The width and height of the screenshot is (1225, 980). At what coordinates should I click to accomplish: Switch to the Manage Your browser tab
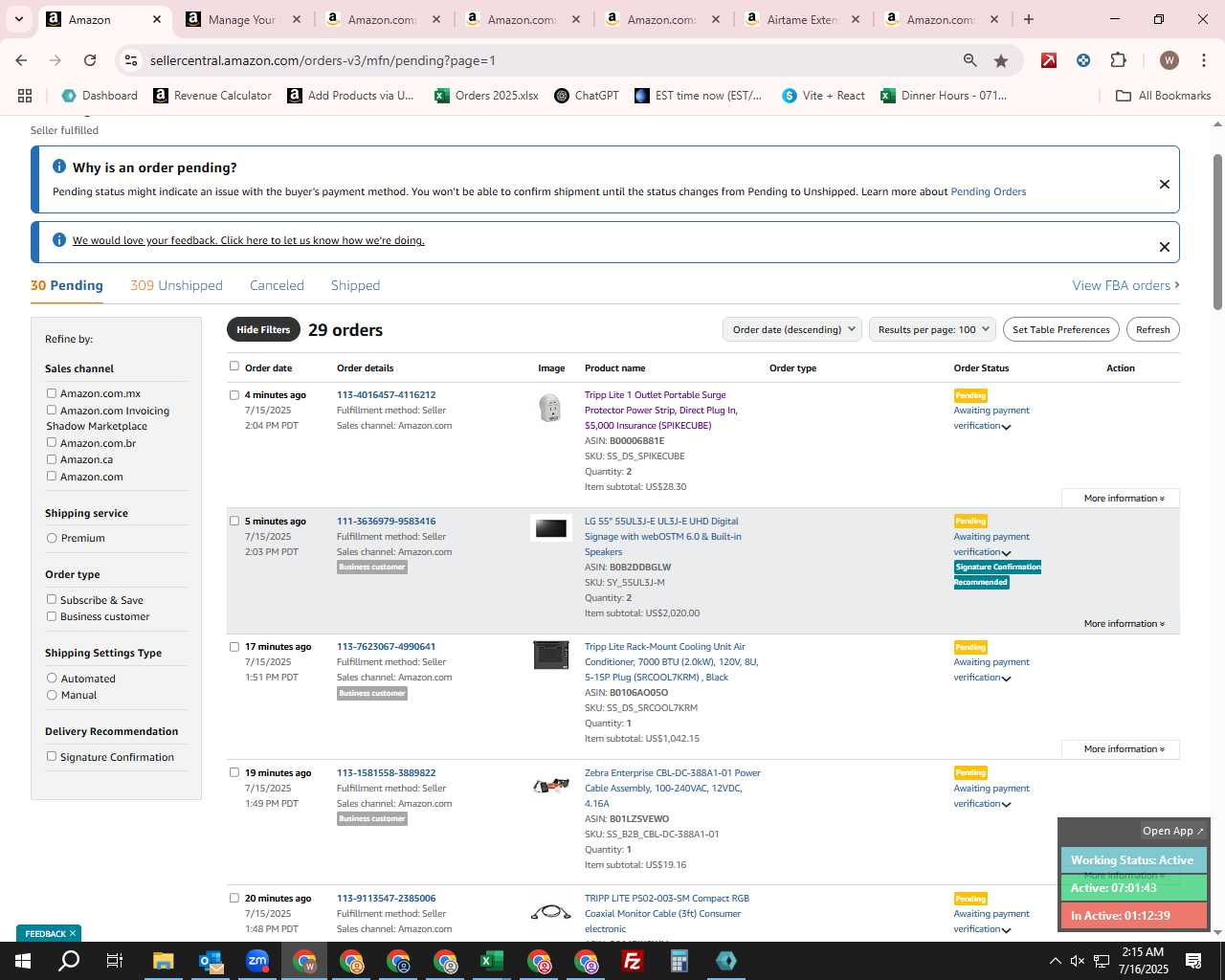(241, 19)
